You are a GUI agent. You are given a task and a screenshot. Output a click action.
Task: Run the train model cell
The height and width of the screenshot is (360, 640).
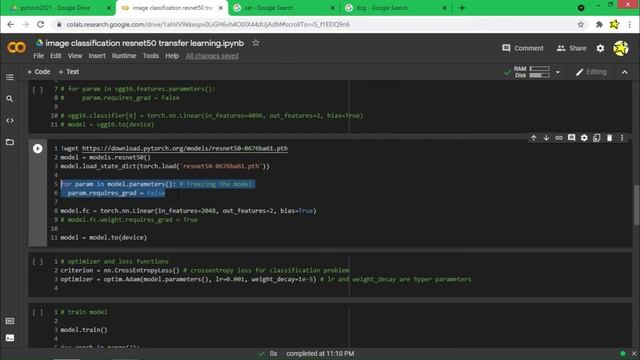(x=38, y=312)
